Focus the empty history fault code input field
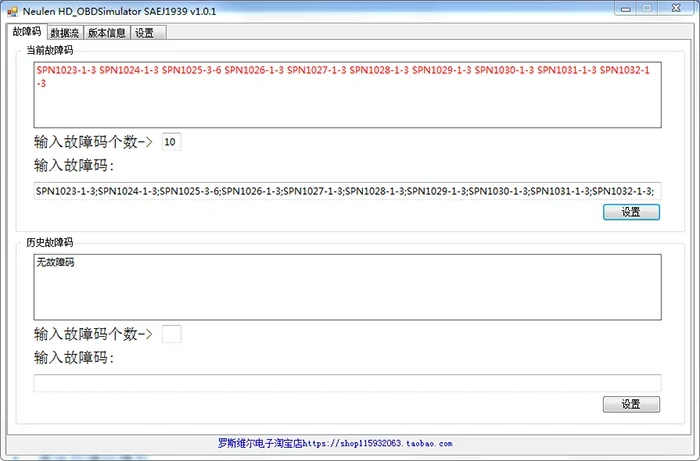The image size is (700, 461). coord(347,383)
